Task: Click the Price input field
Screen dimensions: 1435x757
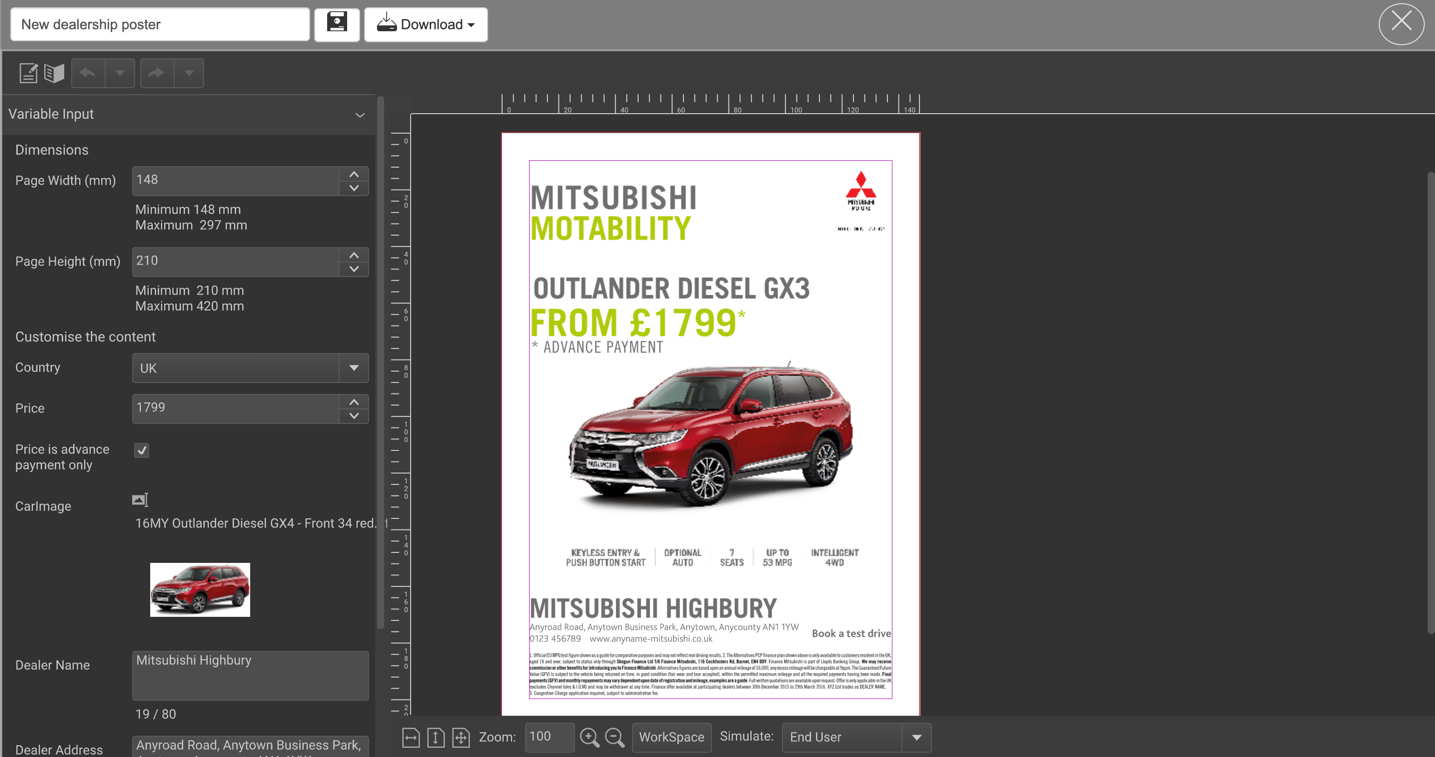Action: (x=236, y=408)
